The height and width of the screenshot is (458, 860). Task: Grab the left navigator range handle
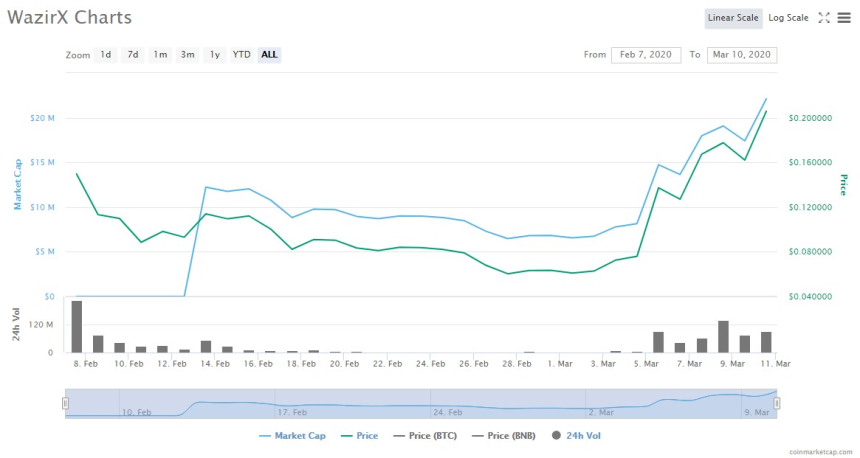[65, 403]
